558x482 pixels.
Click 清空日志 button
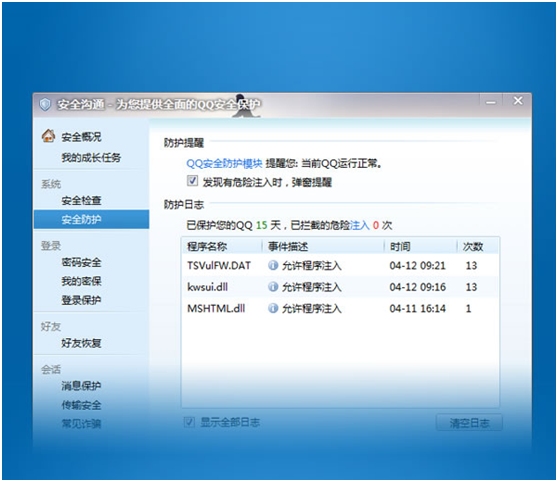click(x=469, y=423)
